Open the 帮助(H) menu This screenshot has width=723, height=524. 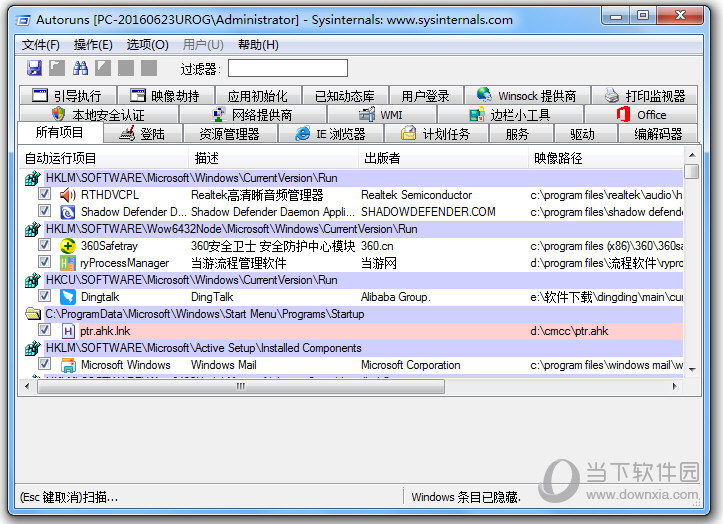[258, 45]
